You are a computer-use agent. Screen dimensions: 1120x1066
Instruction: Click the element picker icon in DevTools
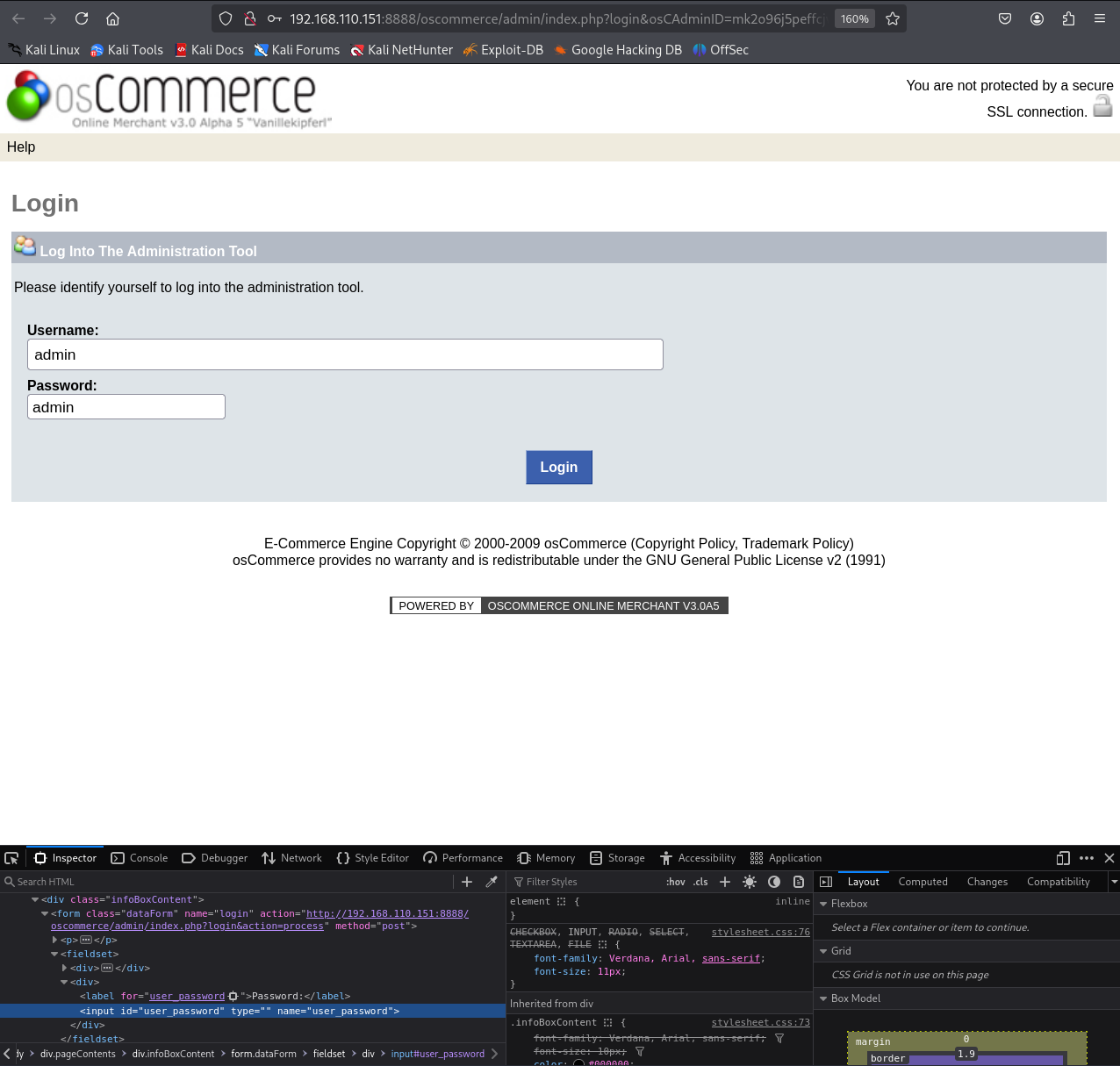click(x=11, y=858)
